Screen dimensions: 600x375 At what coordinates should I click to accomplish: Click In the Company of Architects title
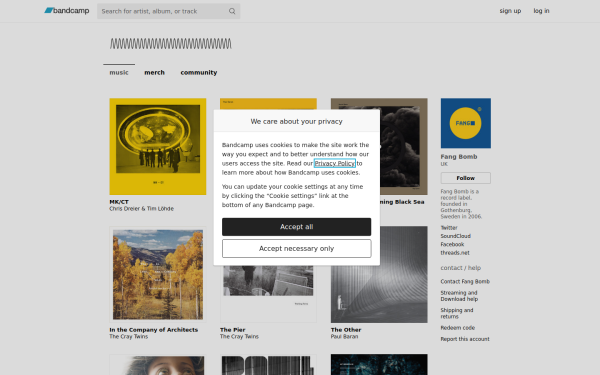pyautogui.click(x=153, y=329)
